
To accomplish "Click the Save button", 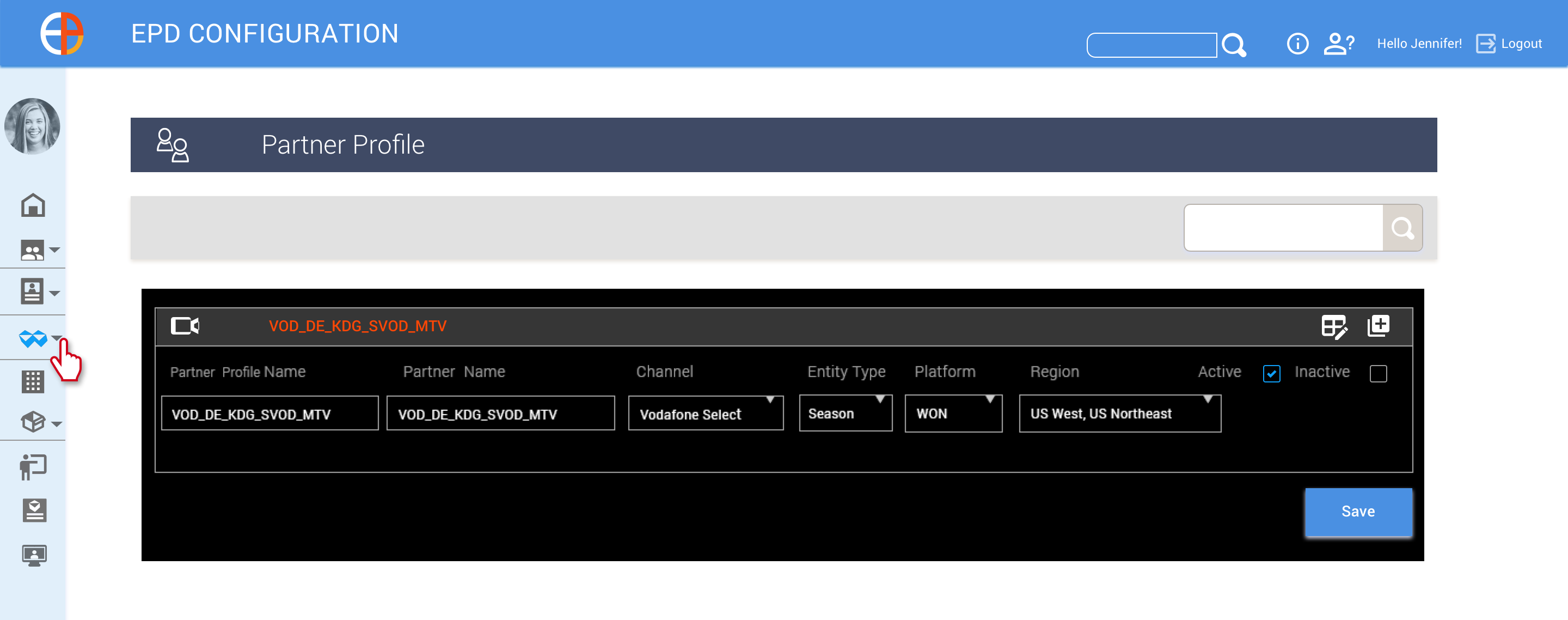I will [1357, 511].
